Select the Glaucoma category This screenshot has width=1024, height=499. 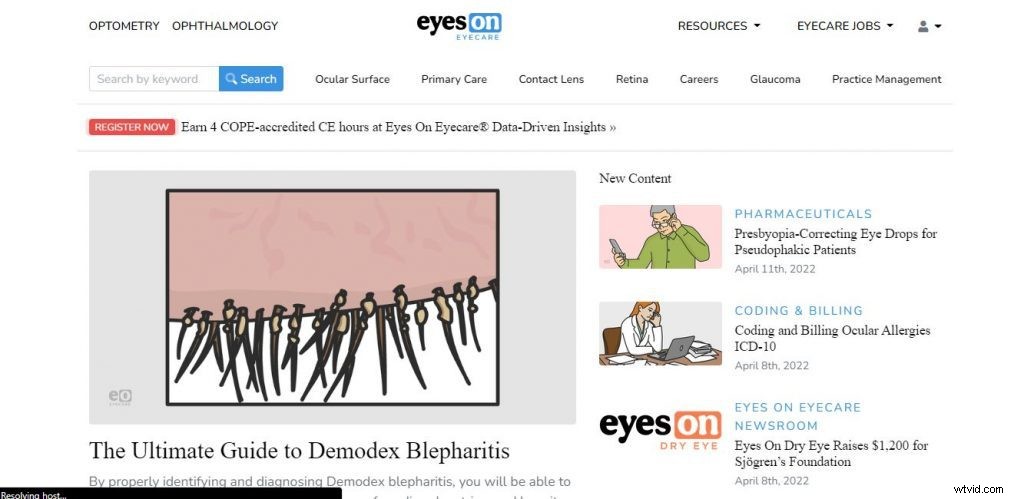[775, 79]
